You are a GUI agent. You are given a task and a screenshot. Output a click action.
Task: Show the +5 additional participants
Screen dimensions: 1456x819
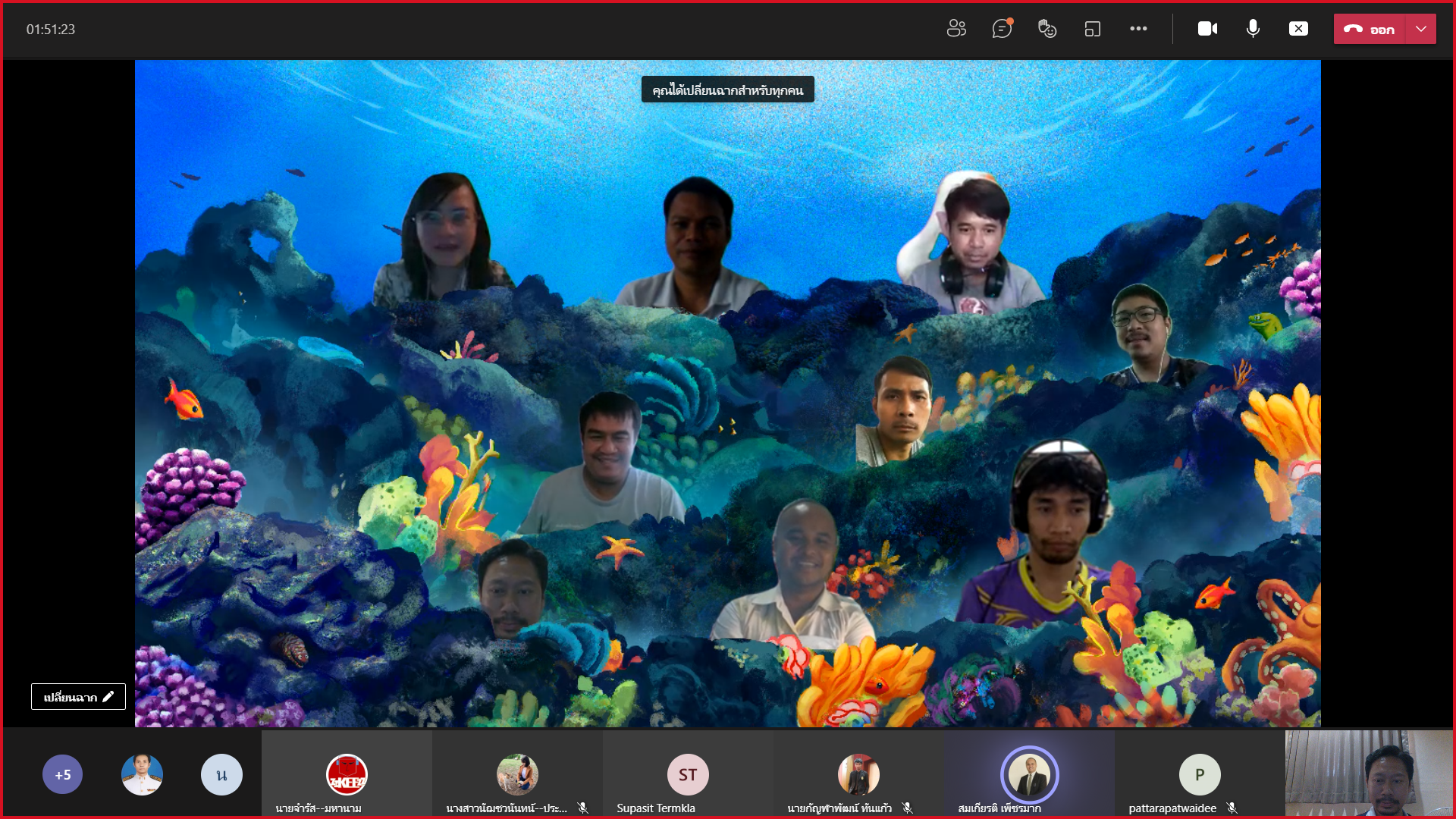click(x=62, y=774)
